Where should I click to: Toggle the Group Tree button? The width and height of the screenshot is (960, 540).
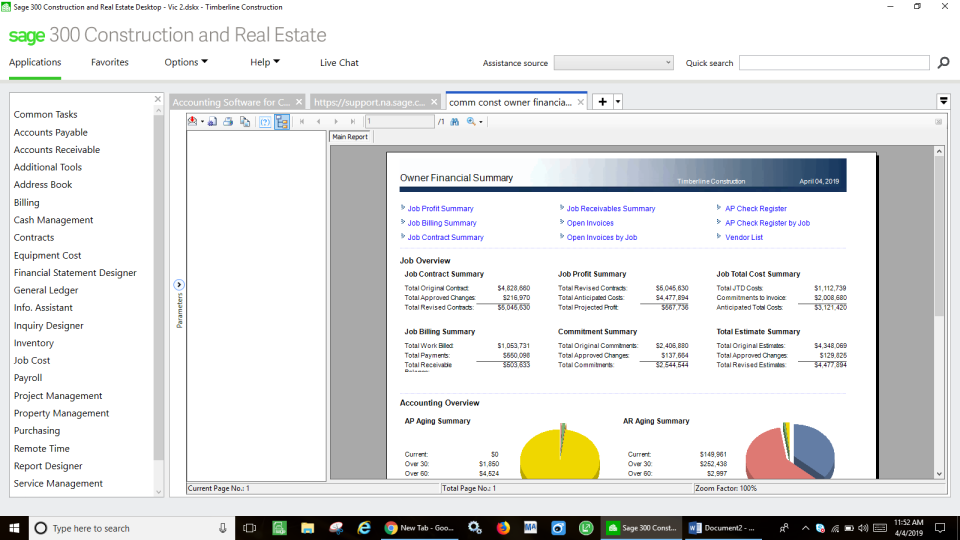tap(282, 121)
